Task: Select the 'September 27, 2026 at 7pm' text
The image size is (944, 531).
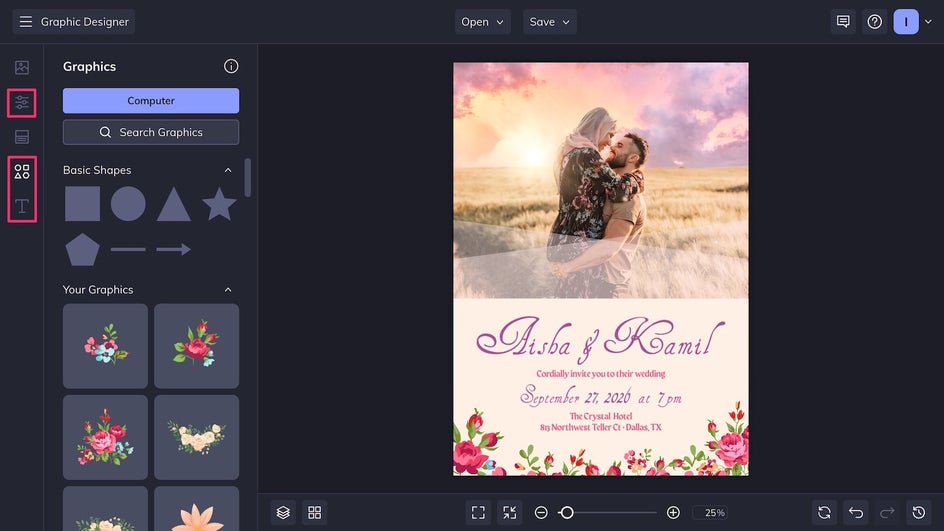Action: [601, 396]
